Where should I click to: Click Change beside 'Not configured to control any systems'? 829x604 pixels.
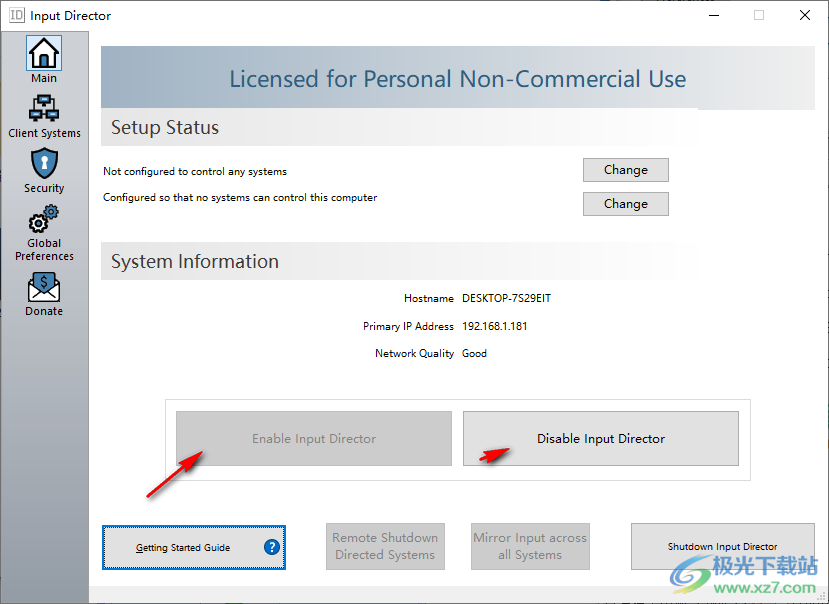click(x=625, y=170)
